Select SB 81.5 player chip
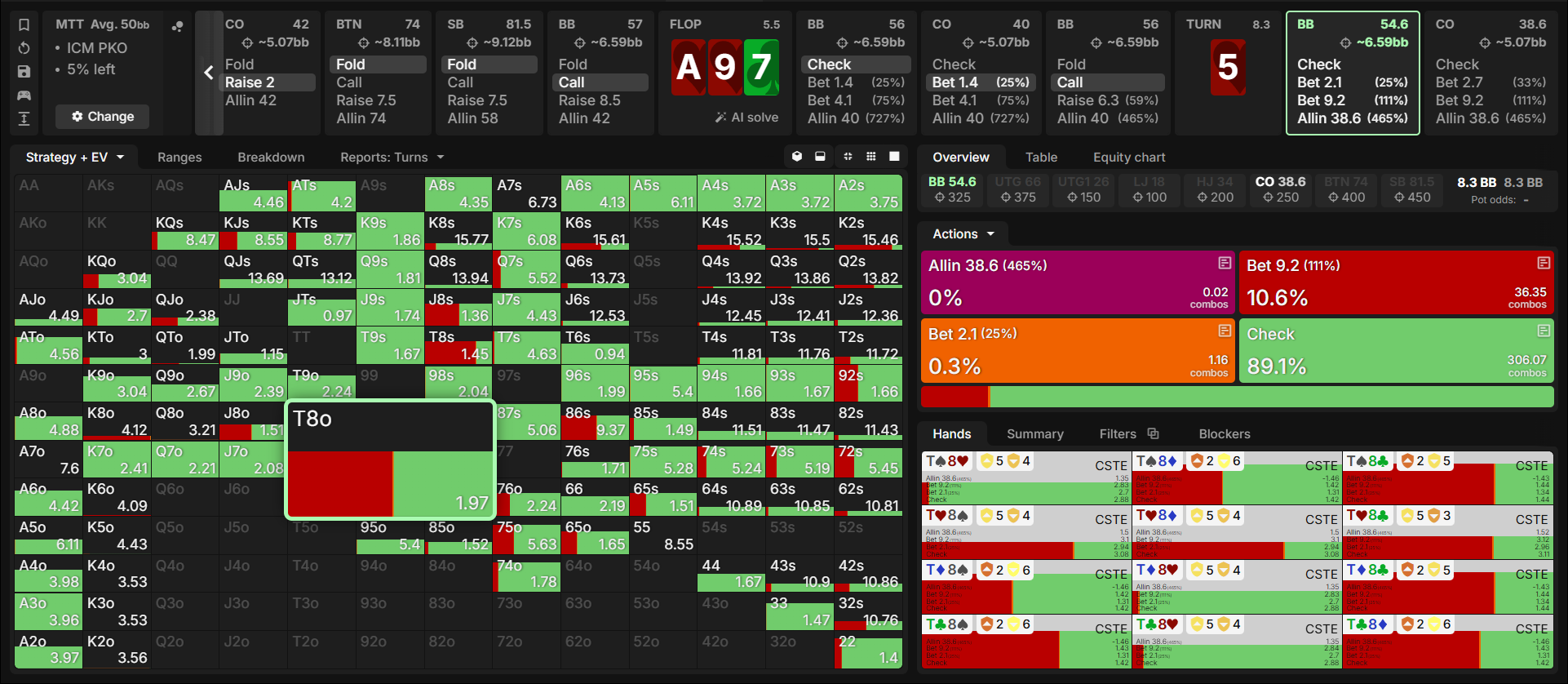This screenshot has width=1568, height=684. (x=1411, y=189)
